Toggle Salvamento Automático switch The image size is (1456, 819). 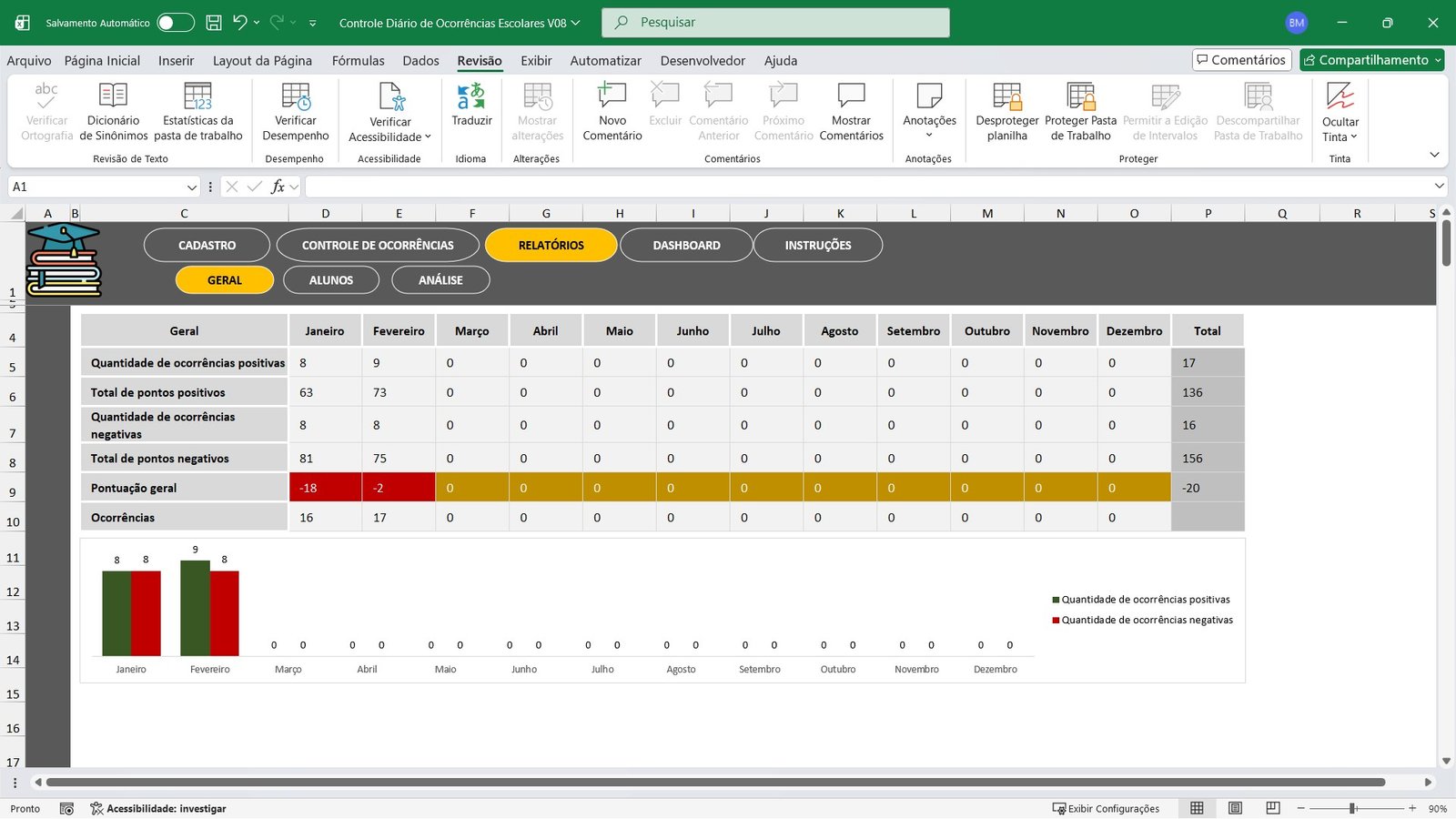175,23
